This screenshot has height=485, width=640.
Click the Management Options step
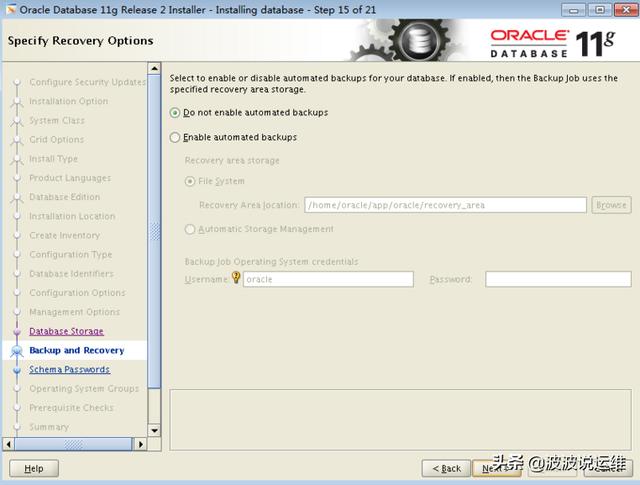(x=75, y=312)
